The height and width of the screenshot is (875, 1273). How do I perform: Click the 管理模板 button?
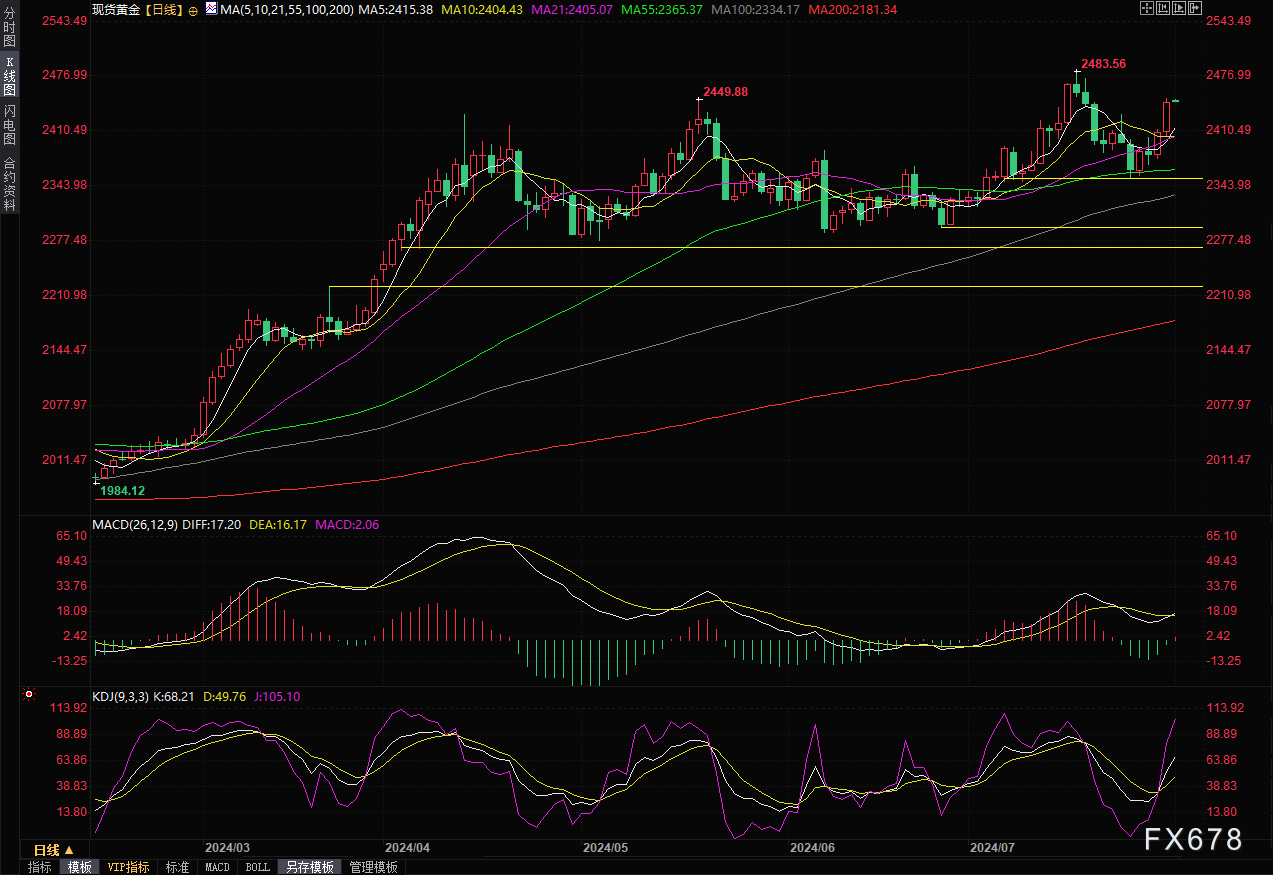click(373, 867)
